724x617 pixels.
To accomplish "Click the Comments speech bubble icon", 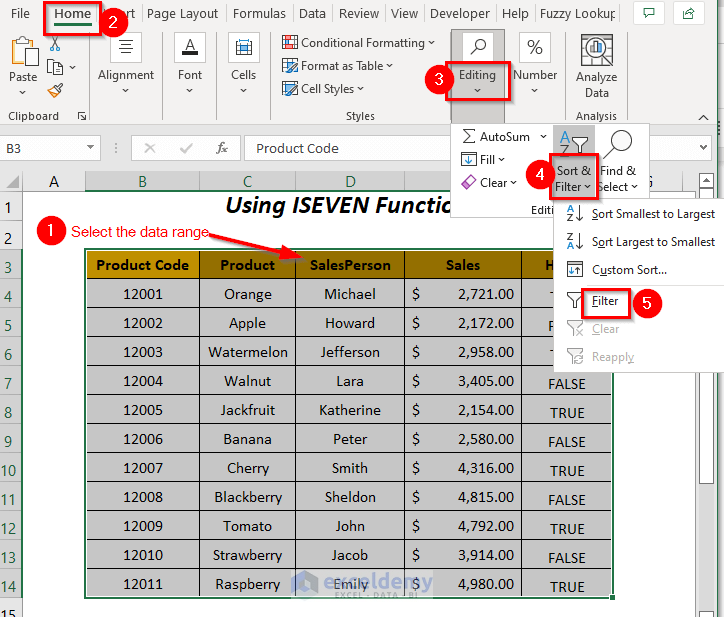I will (649, 13).
